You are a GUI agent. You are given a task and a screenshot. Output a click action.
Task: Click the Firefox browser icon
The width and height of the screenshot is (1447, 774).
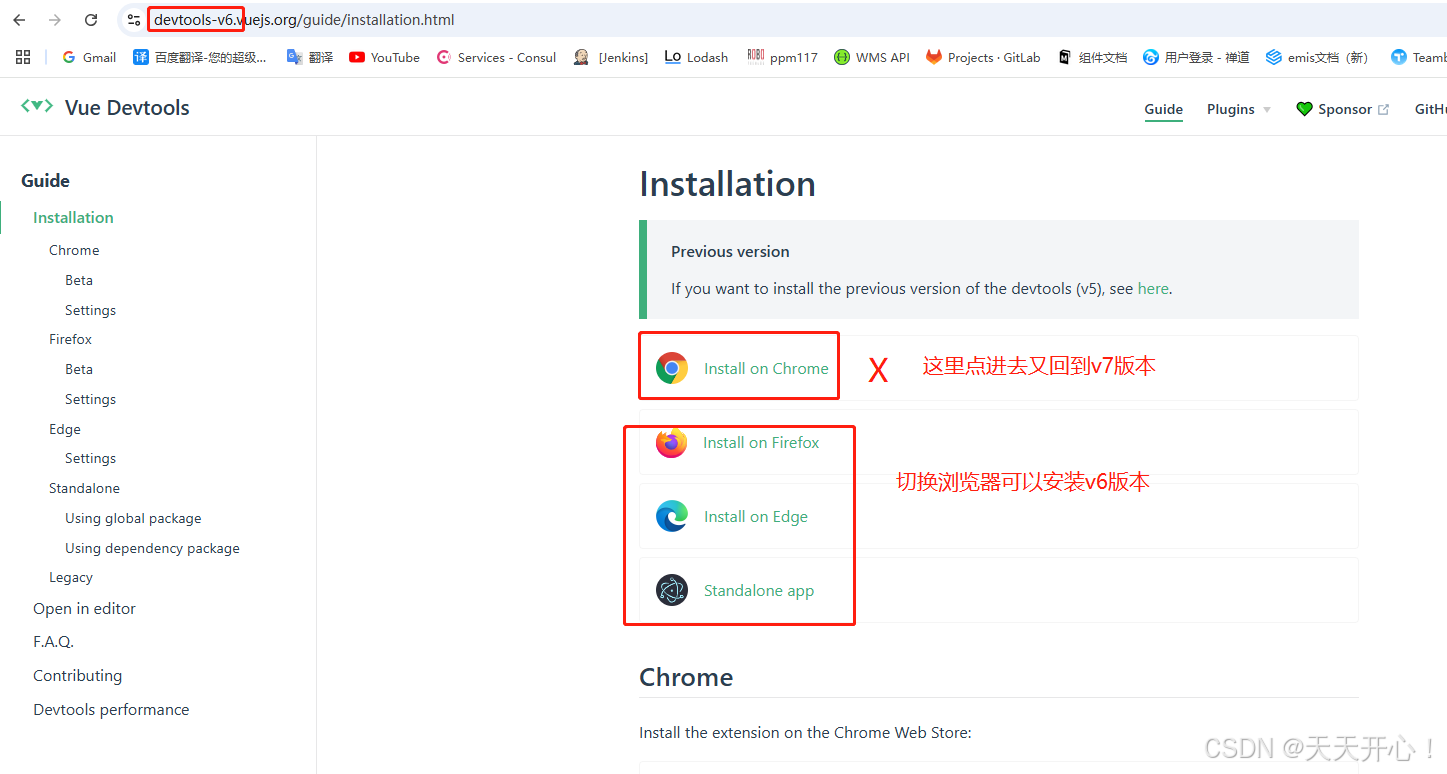coord(672,442)
